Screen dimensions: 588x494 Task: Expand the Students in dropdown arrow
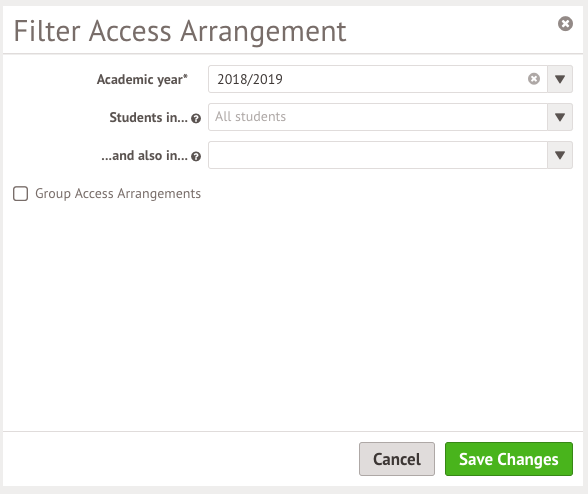click(560, 117)
